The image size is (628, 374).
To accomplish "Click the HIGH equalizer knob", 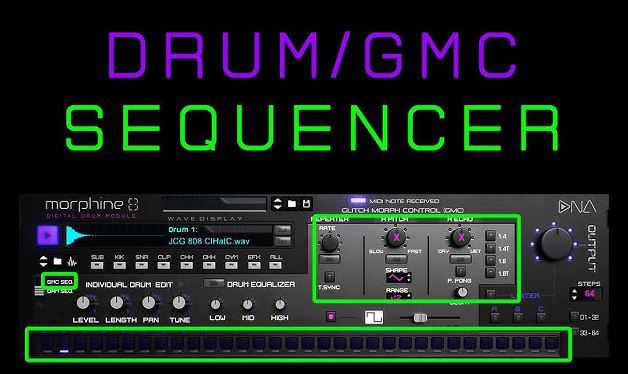I will (280, 305).
